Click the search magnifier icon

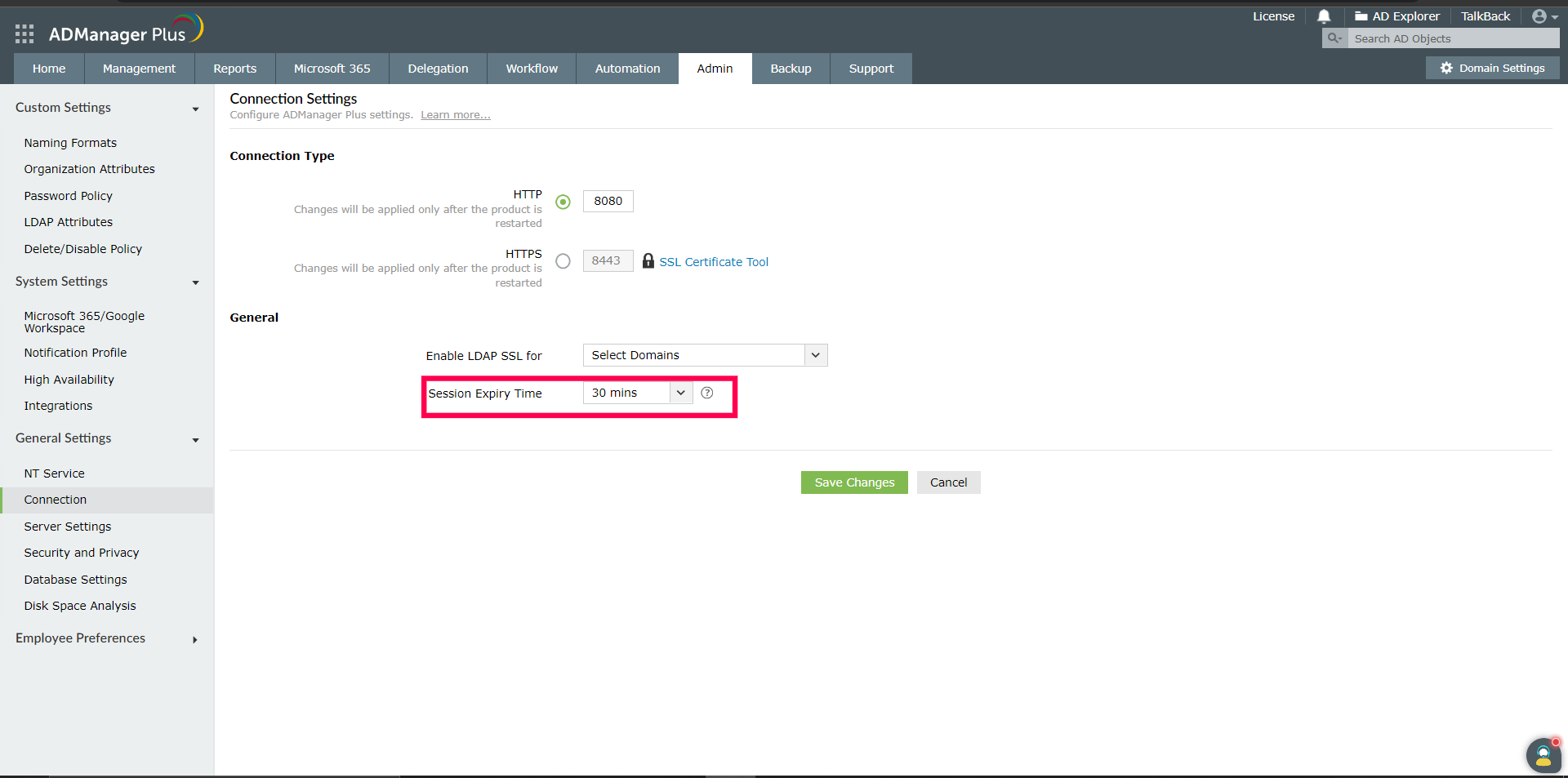(x=1334, y=38)
